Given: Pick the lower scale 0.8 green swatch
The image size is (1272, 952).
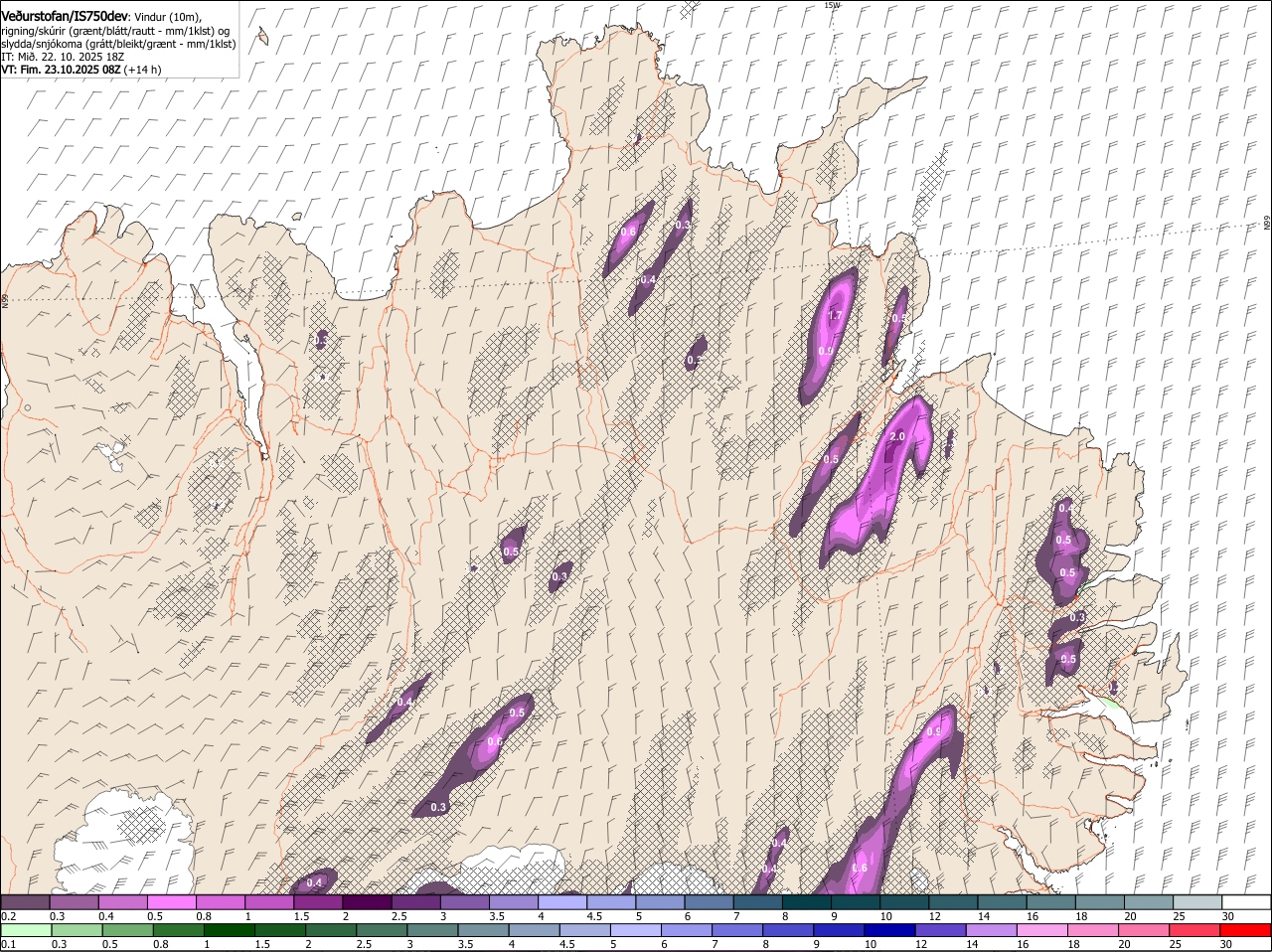Looking at the screenshot, I should click(178, 931).
